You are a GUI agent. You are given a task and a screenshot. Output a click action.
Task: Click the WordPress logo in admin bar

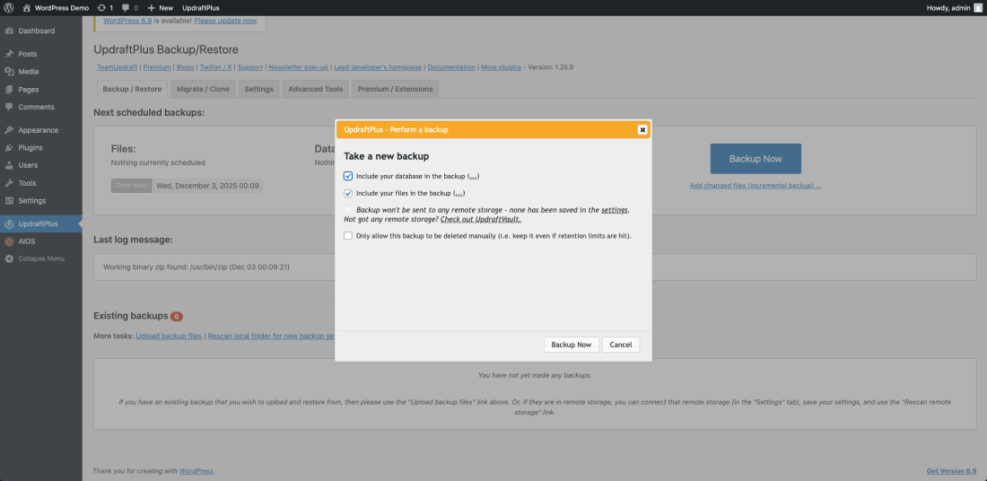click(9, 8)
